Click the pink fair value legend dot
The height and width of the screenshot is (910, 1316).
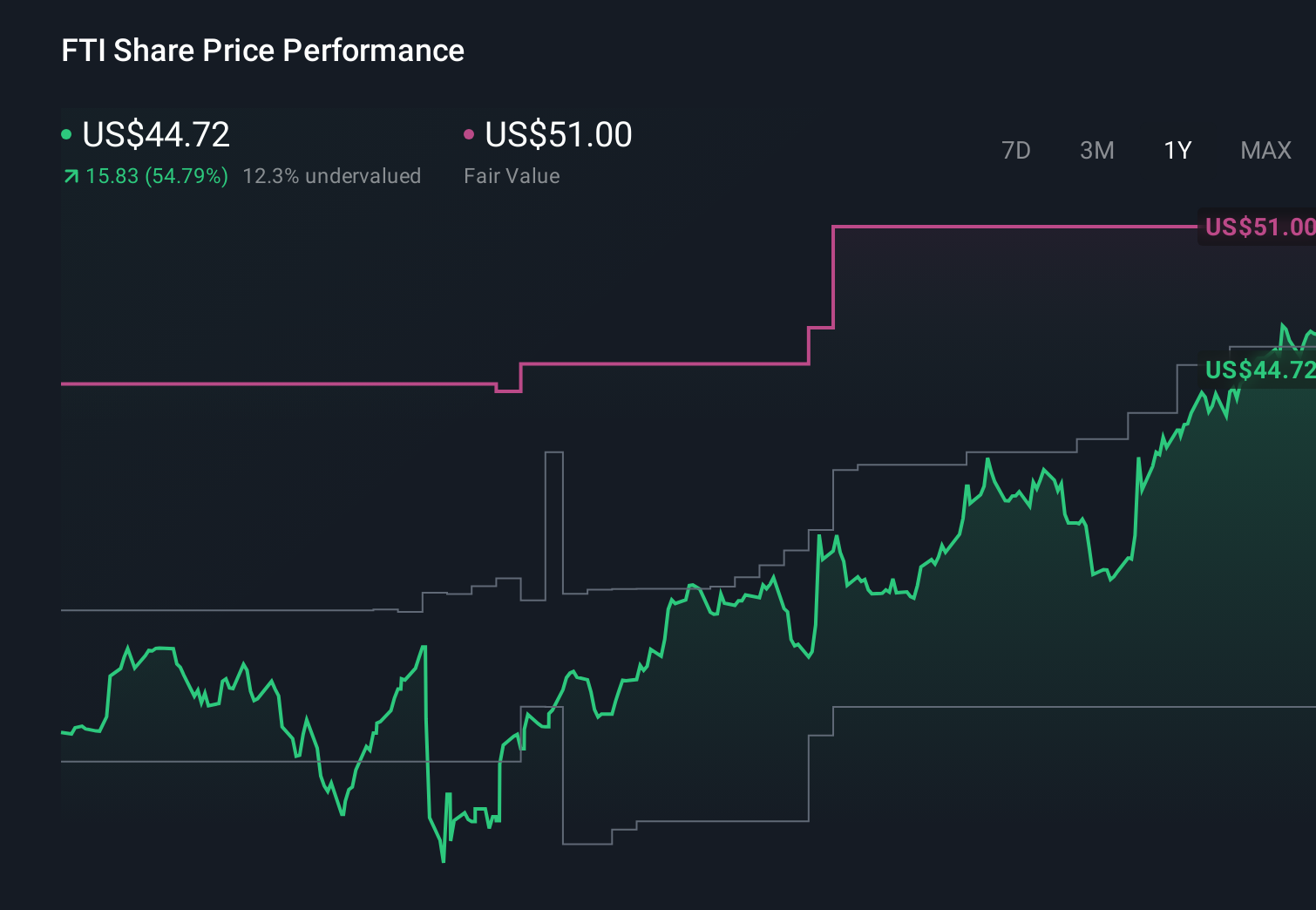[x=470, y=133]
